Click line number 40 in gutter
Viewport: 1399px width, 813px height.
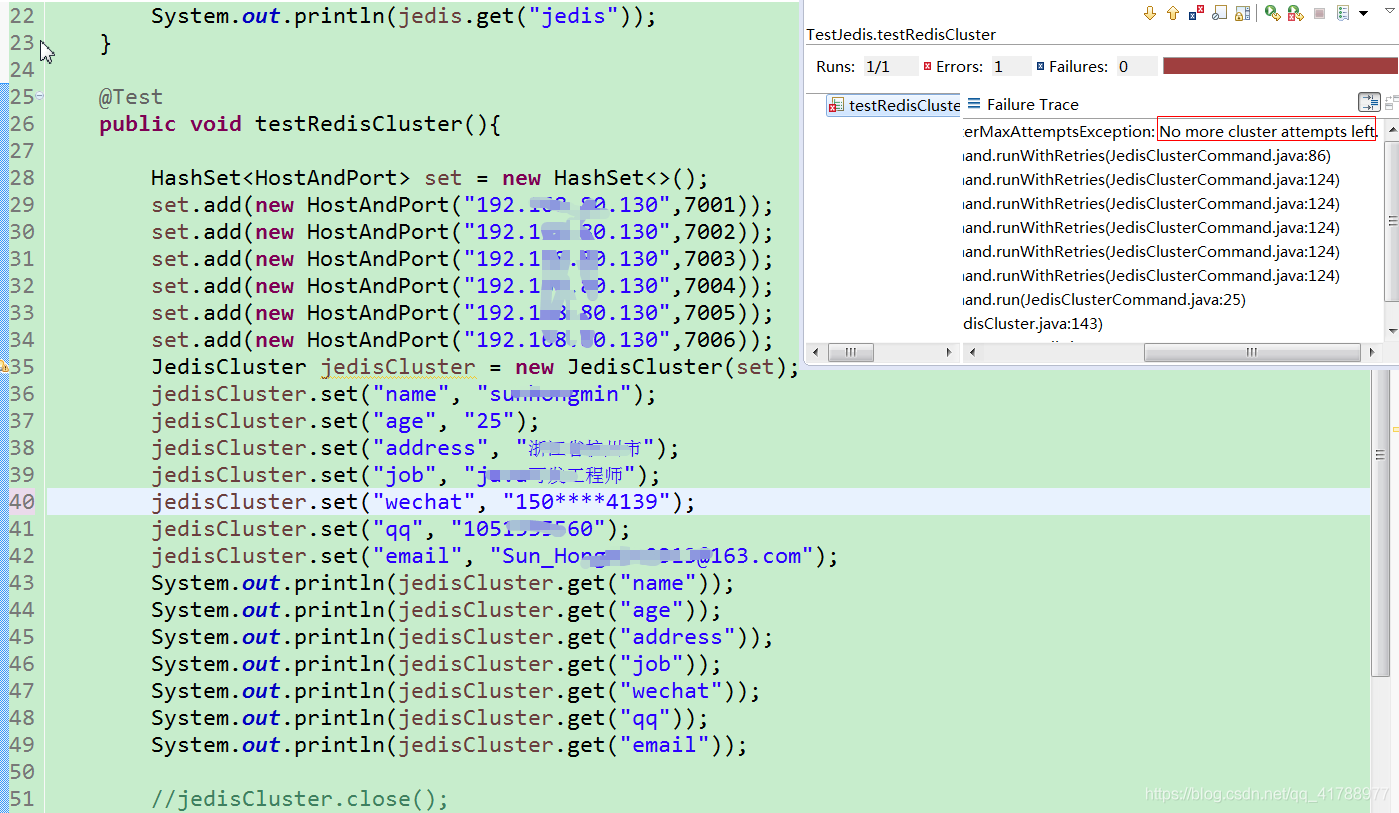pos(22,501)
